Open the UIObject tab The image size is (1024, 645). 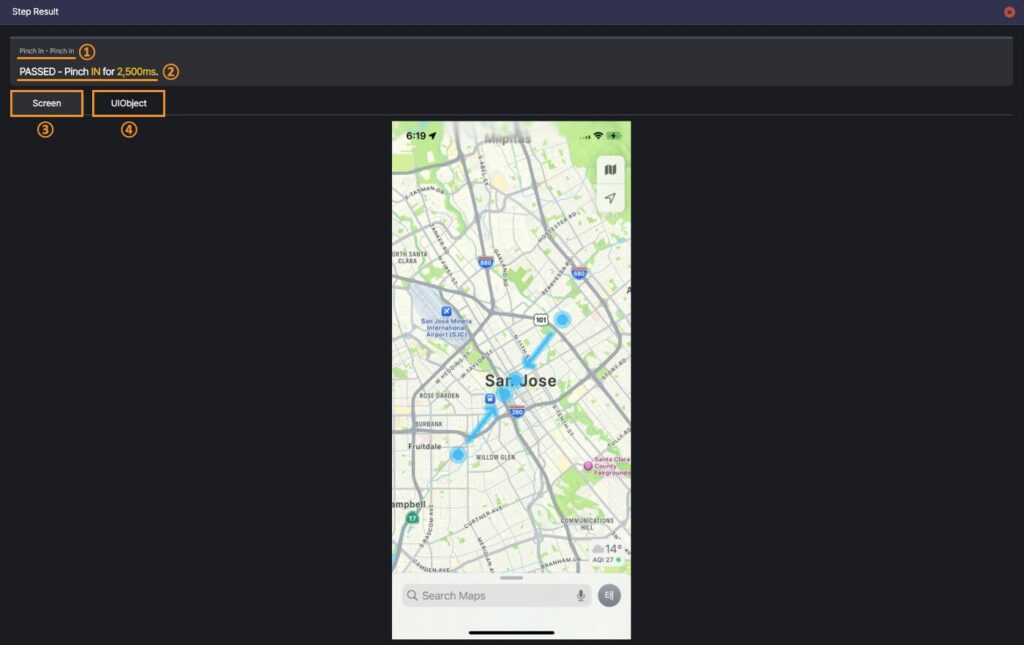[129, 103]
